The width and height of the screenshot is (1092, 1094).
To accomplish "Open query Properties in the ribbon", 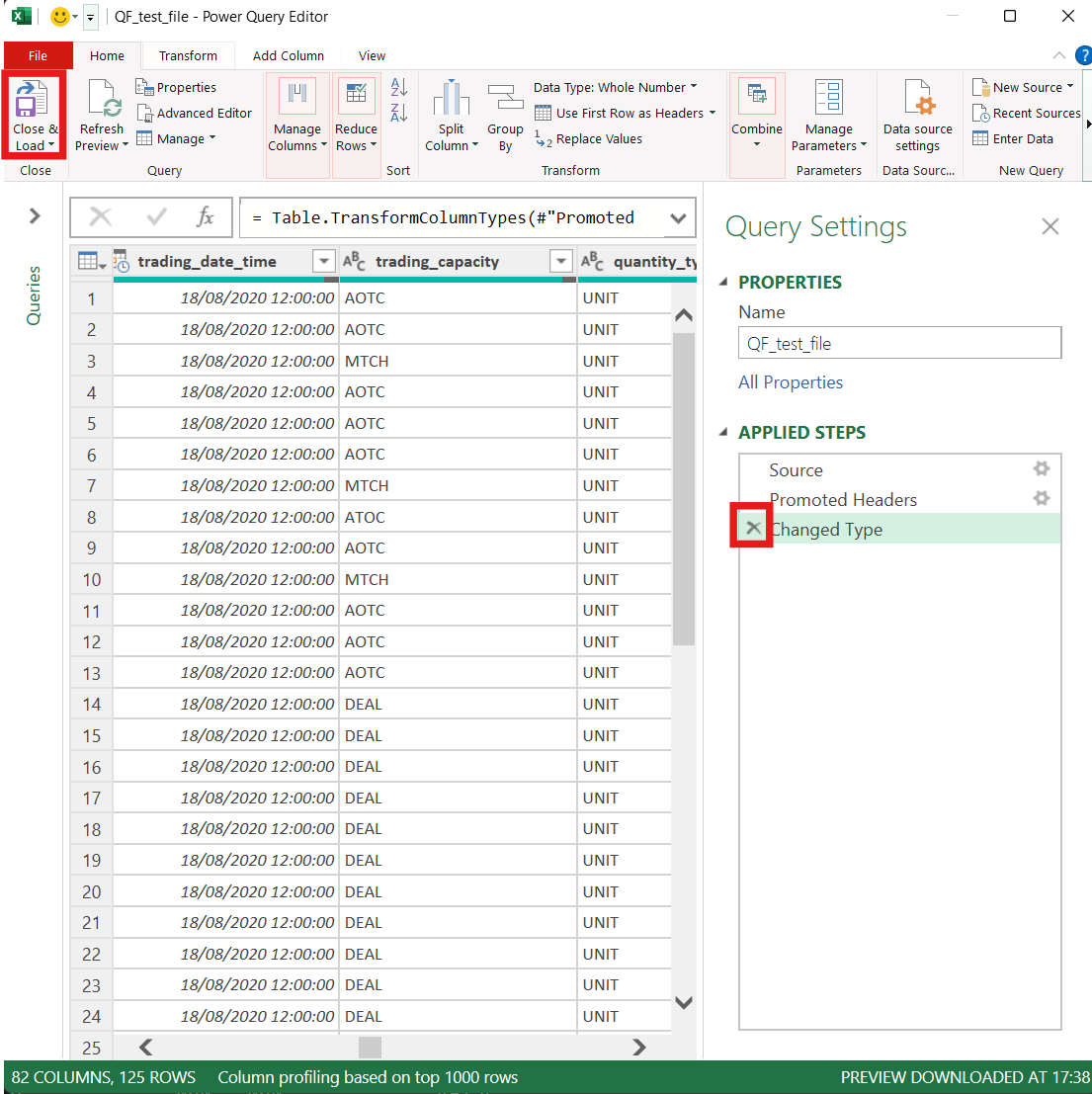I will click(176, 87).
